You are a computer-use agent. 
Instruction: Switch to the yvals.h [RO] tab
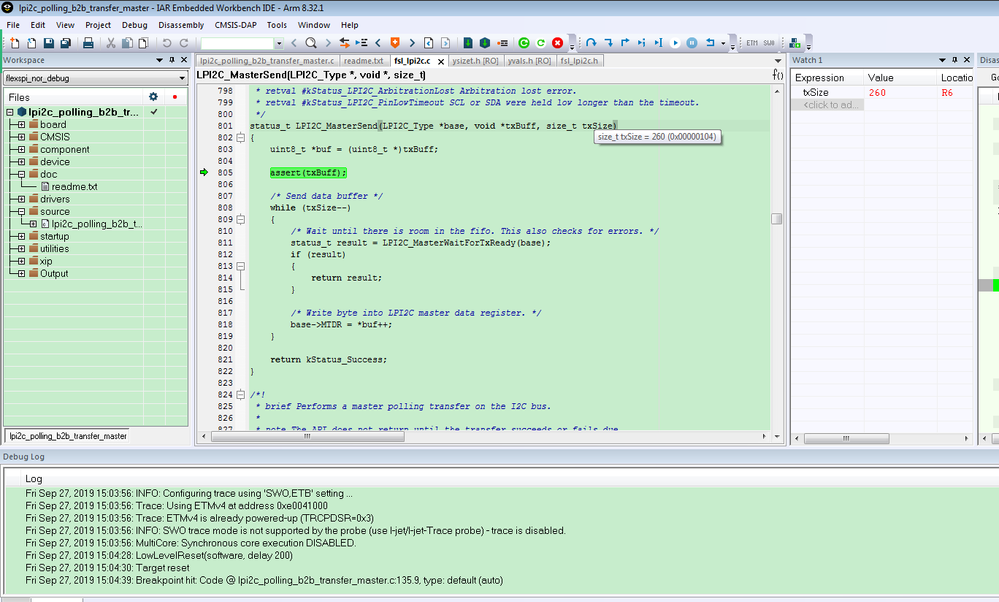(x=529, y=61)
